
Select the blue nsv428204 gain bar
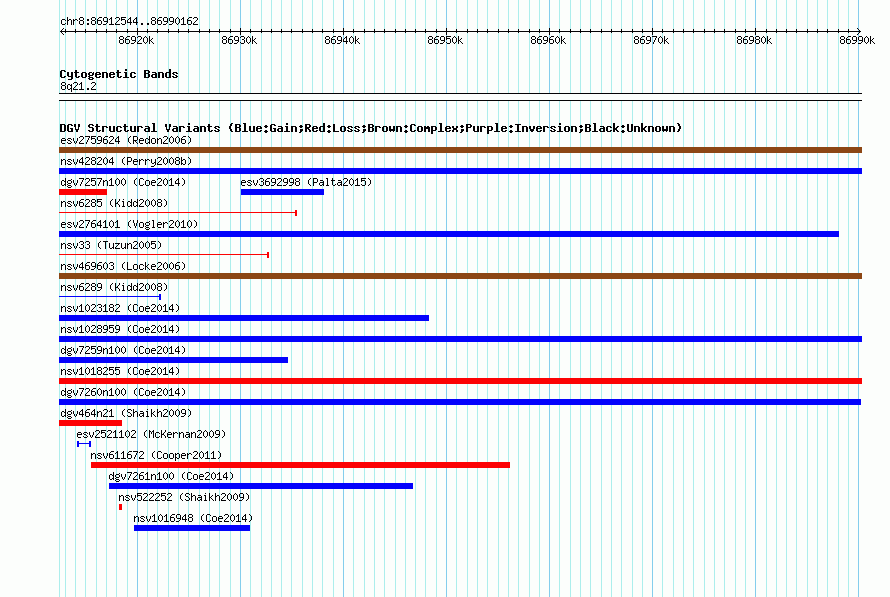tap(460, 171)
